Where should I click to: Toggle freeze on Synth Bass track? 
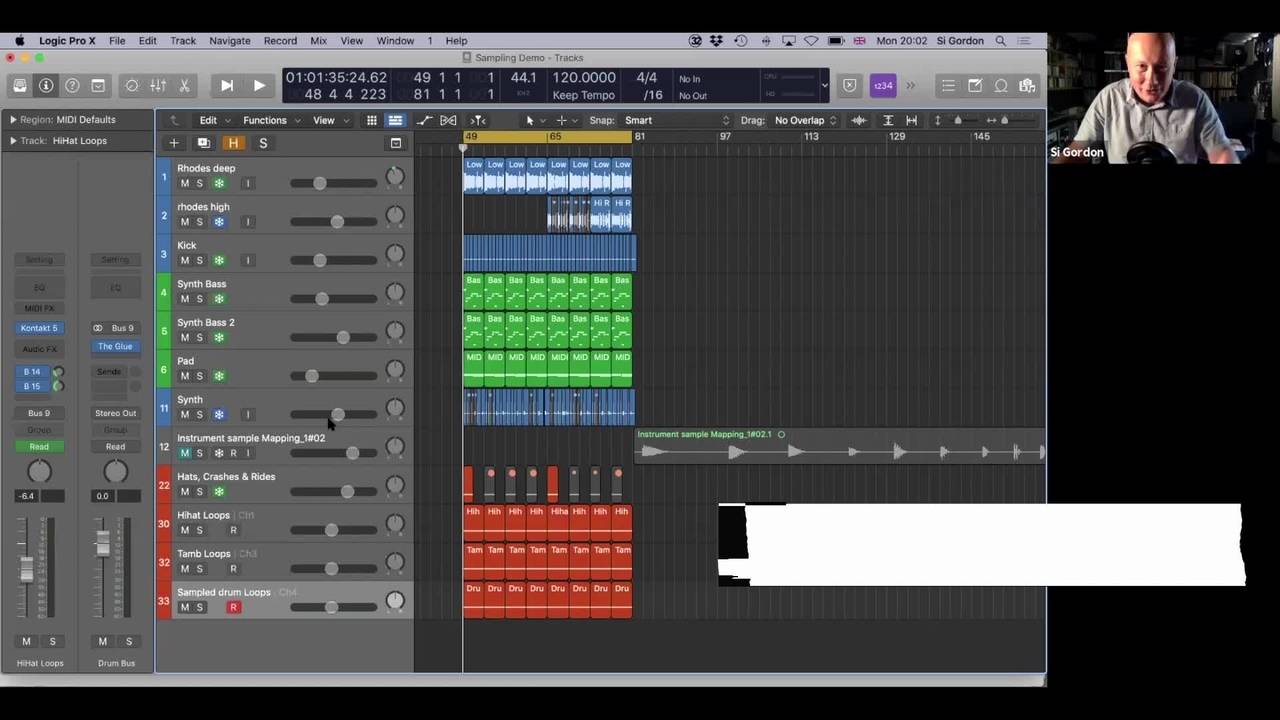(x=219, y=299)
